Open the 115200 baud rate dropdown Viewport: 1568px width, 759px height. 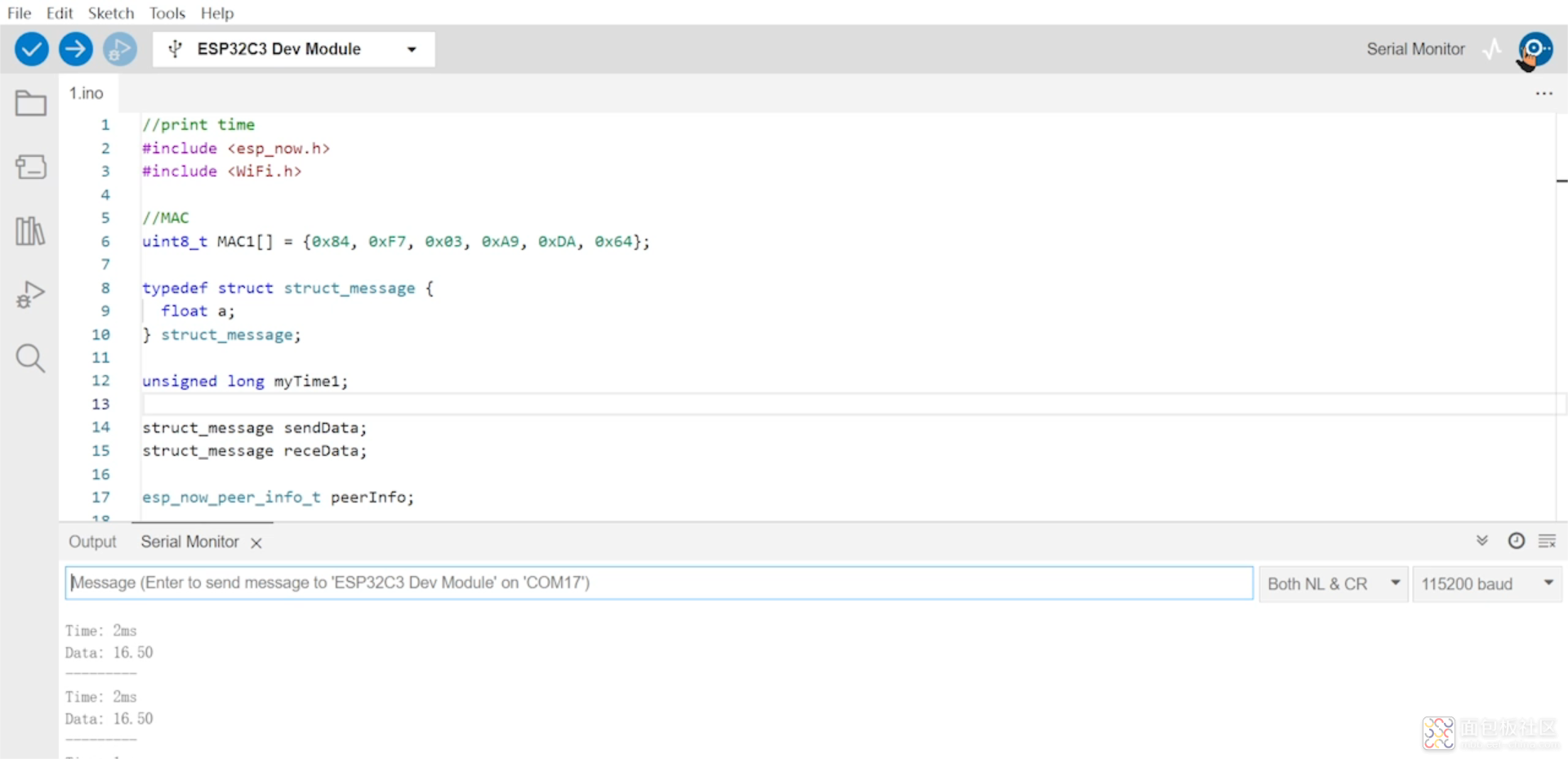coord(1487,584)
